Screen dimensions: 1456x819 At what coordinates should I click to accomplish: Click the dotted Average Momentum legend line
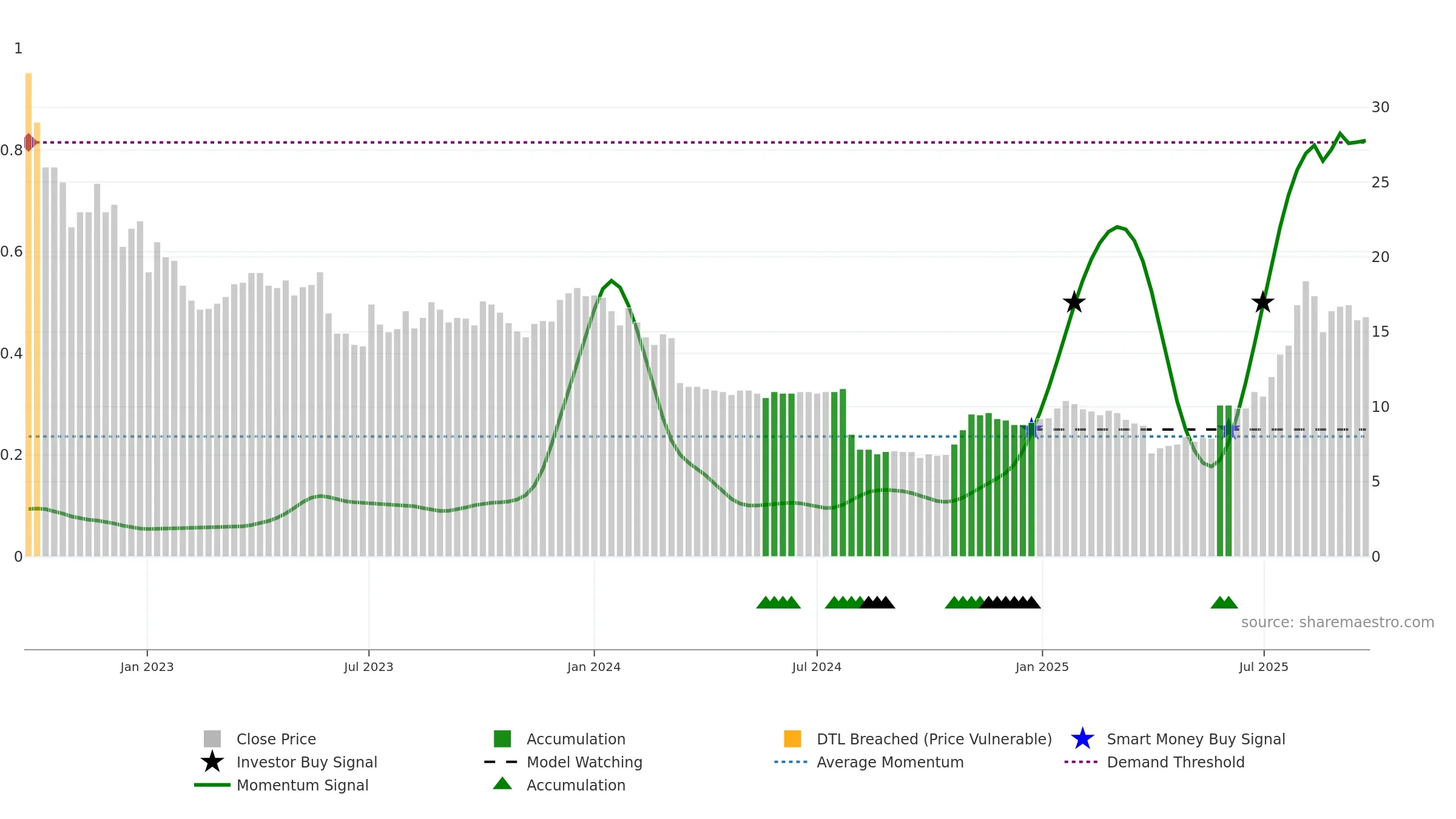click(791, 762)
